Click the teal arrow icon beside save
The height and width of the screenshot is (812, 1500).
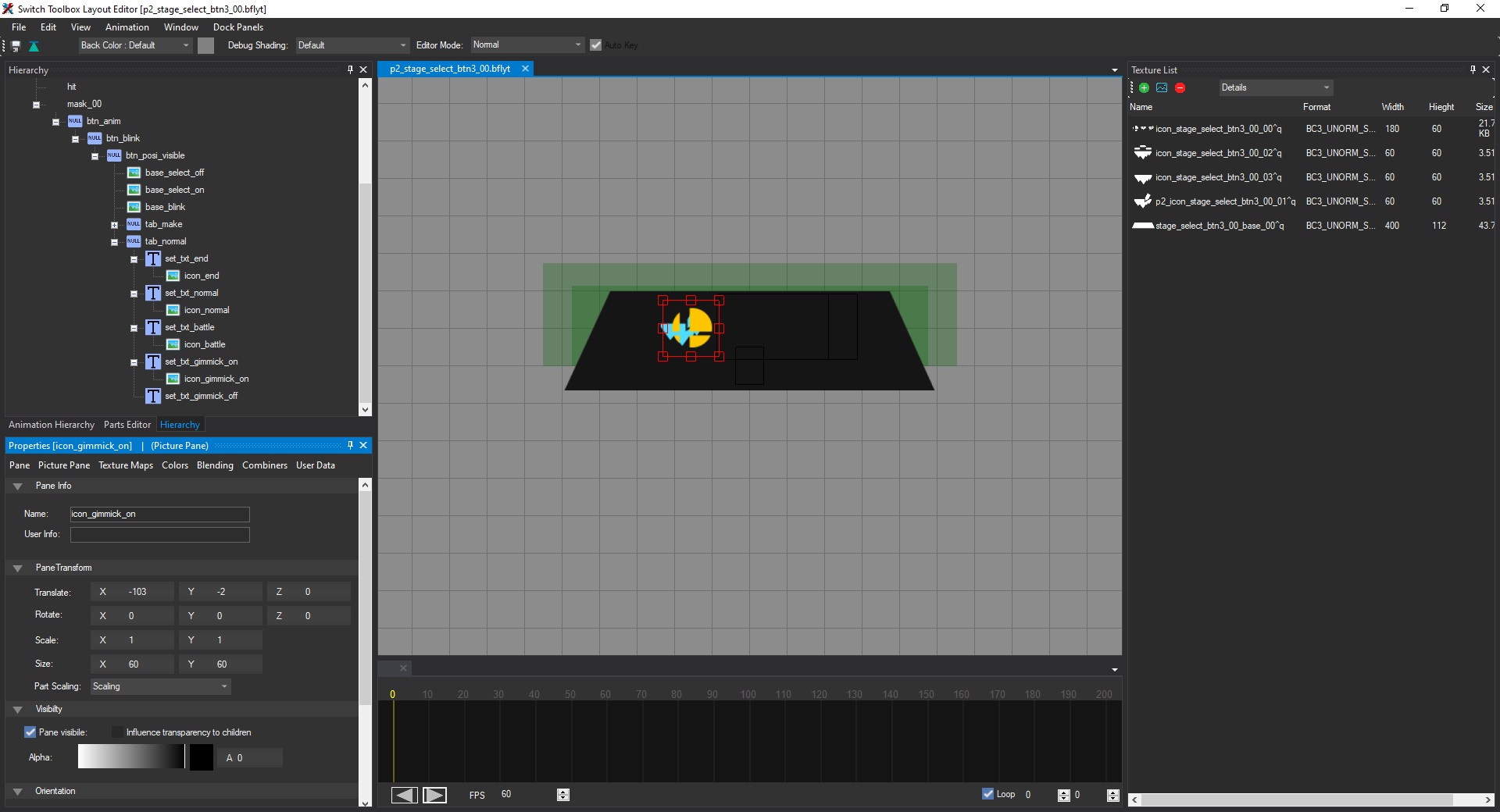[34, 46]
